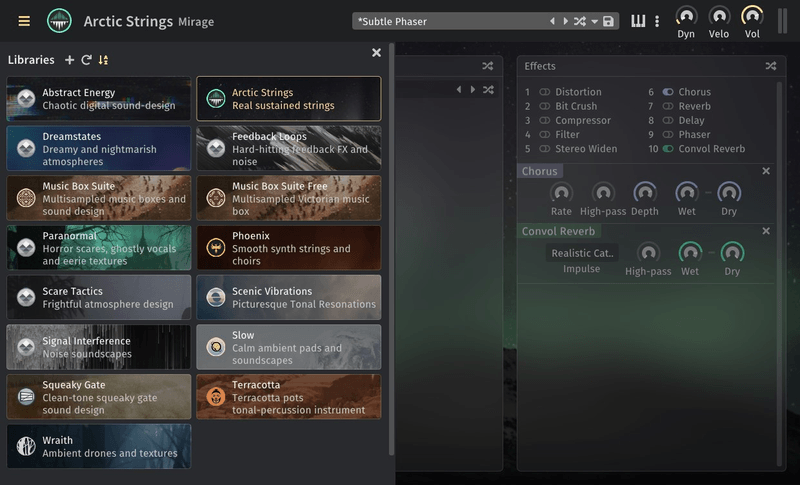
Task: Open the Realistic Cat.. impulse selector
Action: (582, 253)
